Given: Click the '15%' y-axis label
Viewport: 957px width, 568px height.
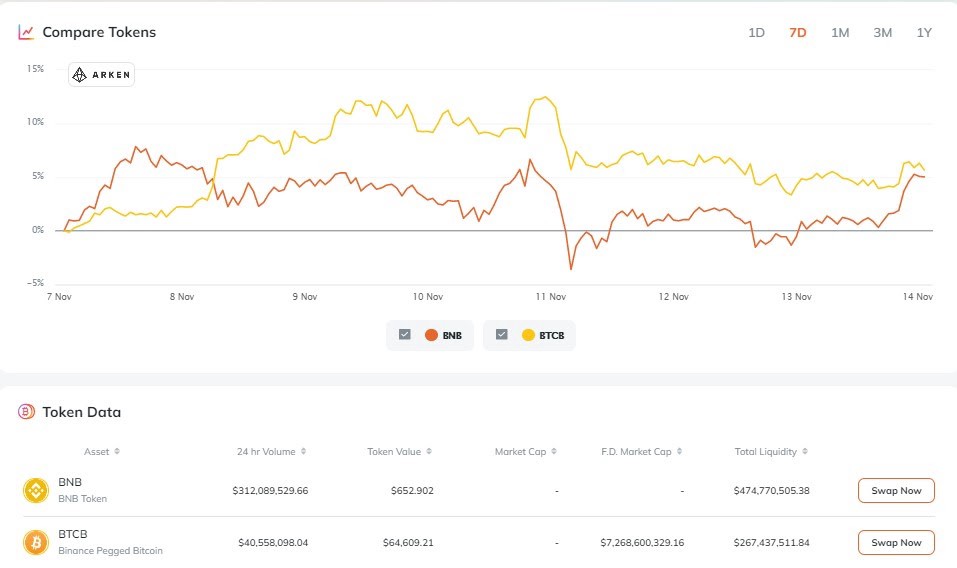Looking at the screenshot, I should click(x=35, y=69).
